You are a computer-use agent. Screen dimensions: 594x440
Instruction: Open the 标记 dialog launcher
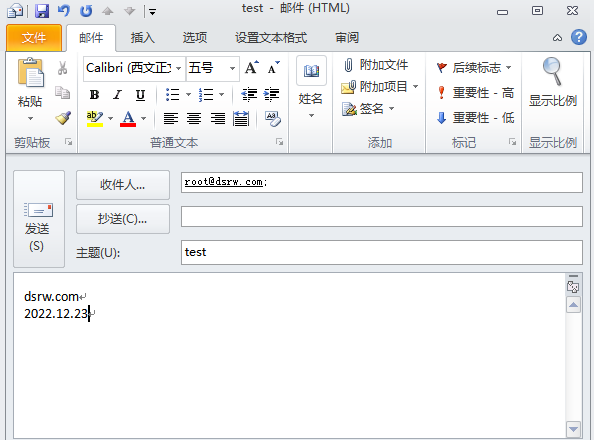coord(513,142)
